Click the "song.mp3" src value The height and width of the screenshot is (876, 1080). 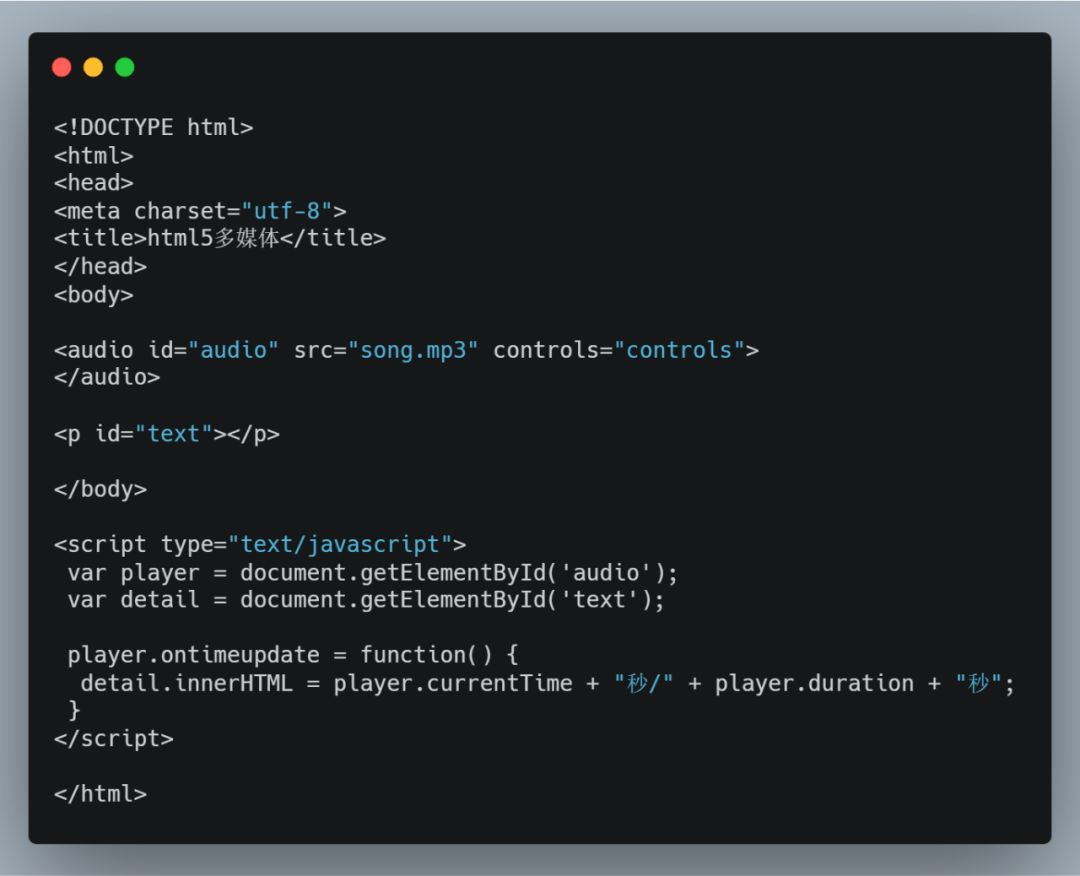point(413,350)
